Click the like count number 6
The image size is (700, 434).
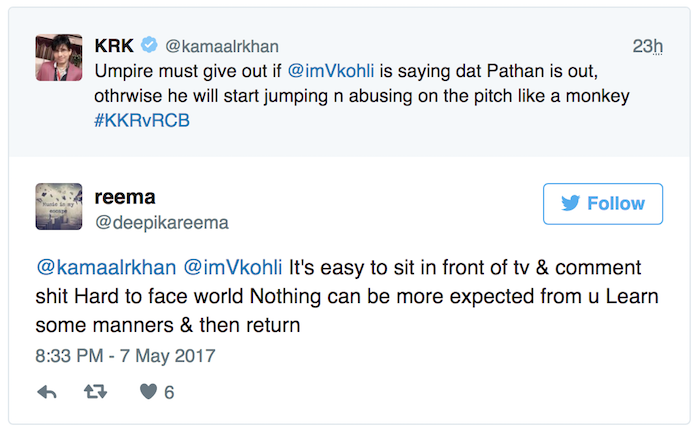[x=170, y=392]
